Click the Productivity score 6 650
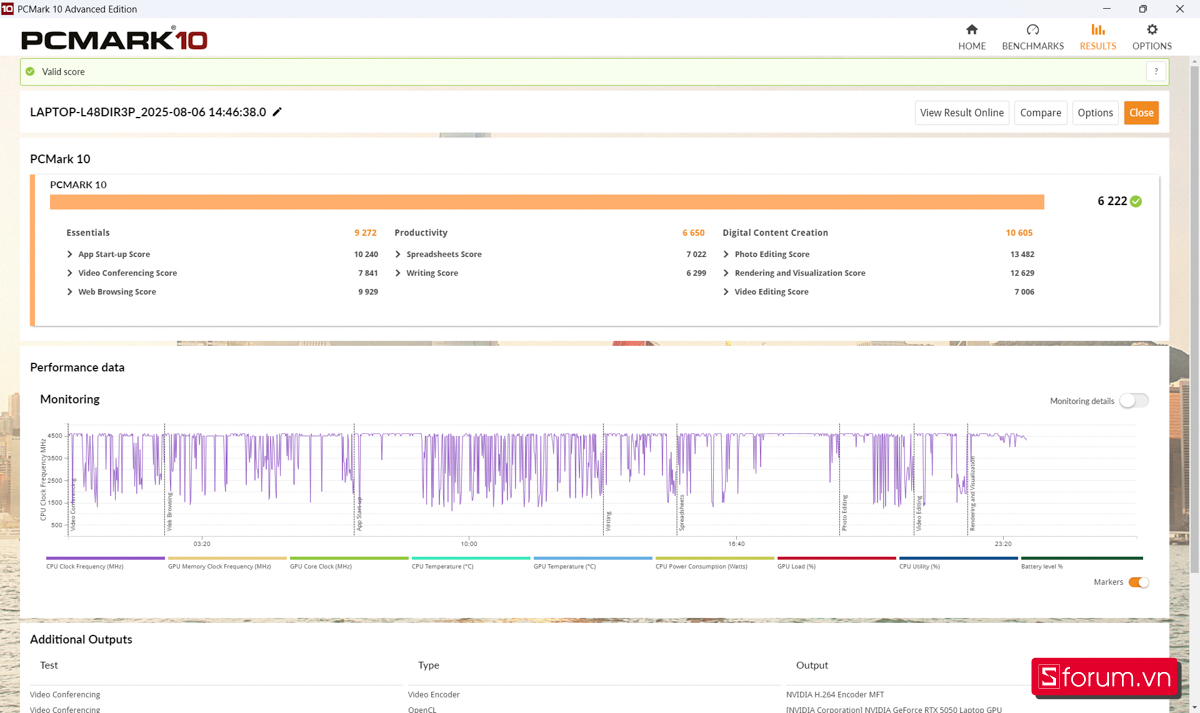 click(693, 233)
